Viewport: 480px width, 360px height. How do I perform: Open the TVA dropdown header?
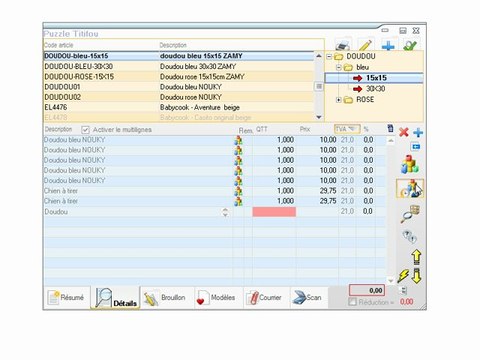click(347, 129)
